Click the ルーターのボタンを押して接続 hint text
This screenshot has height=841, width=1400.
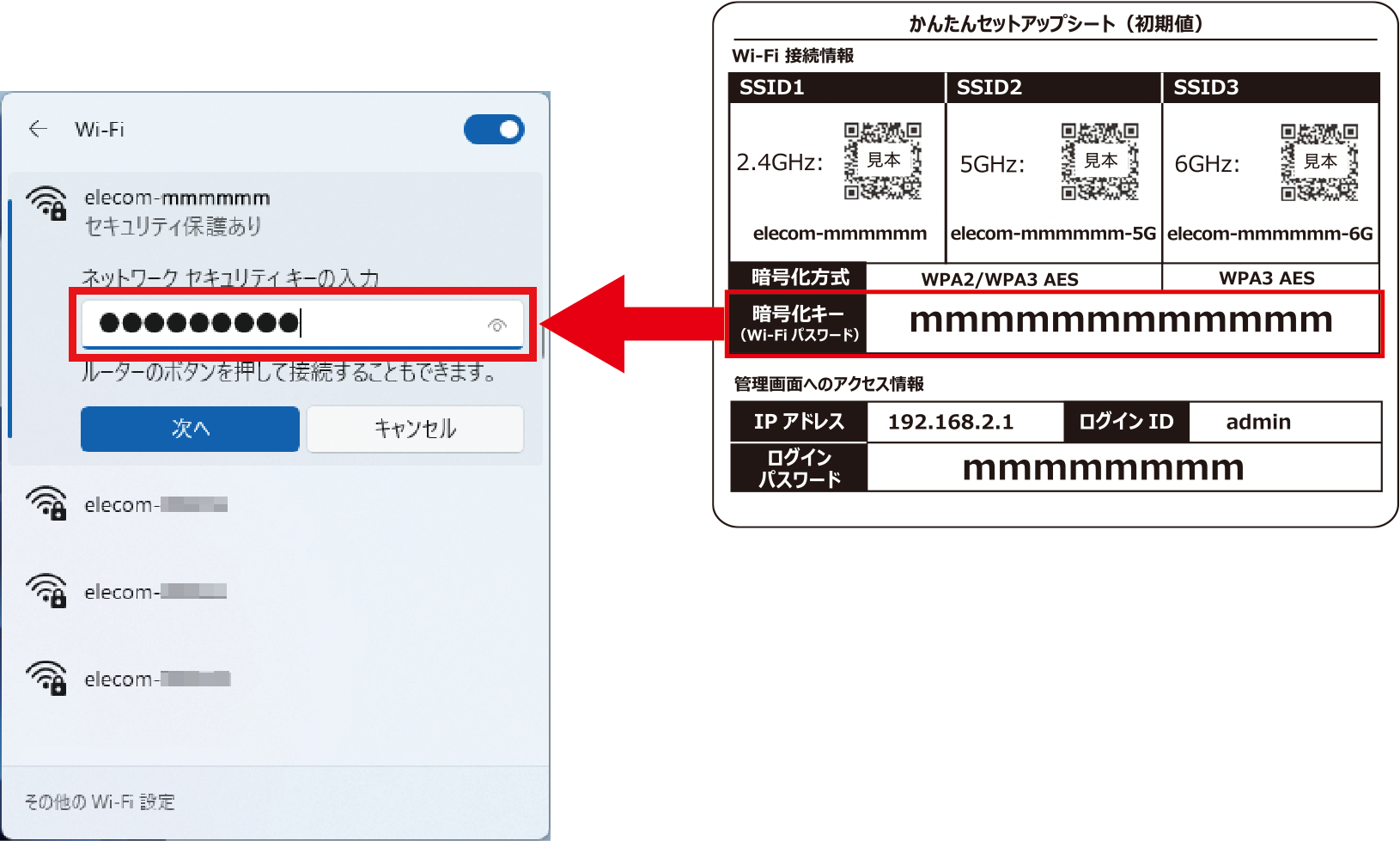coord(289,373)
